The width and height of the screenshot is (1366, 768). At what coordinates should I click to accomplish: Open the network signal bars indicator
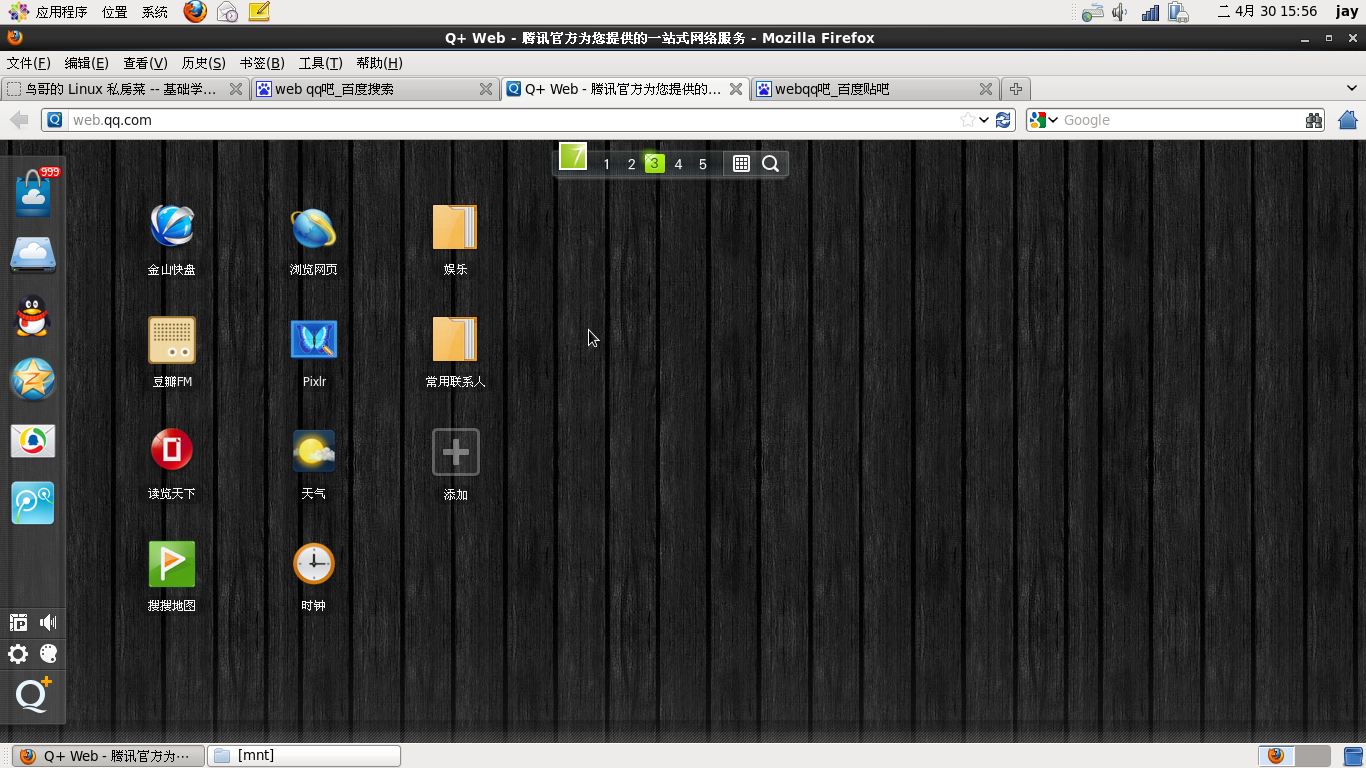(1151, 12)
